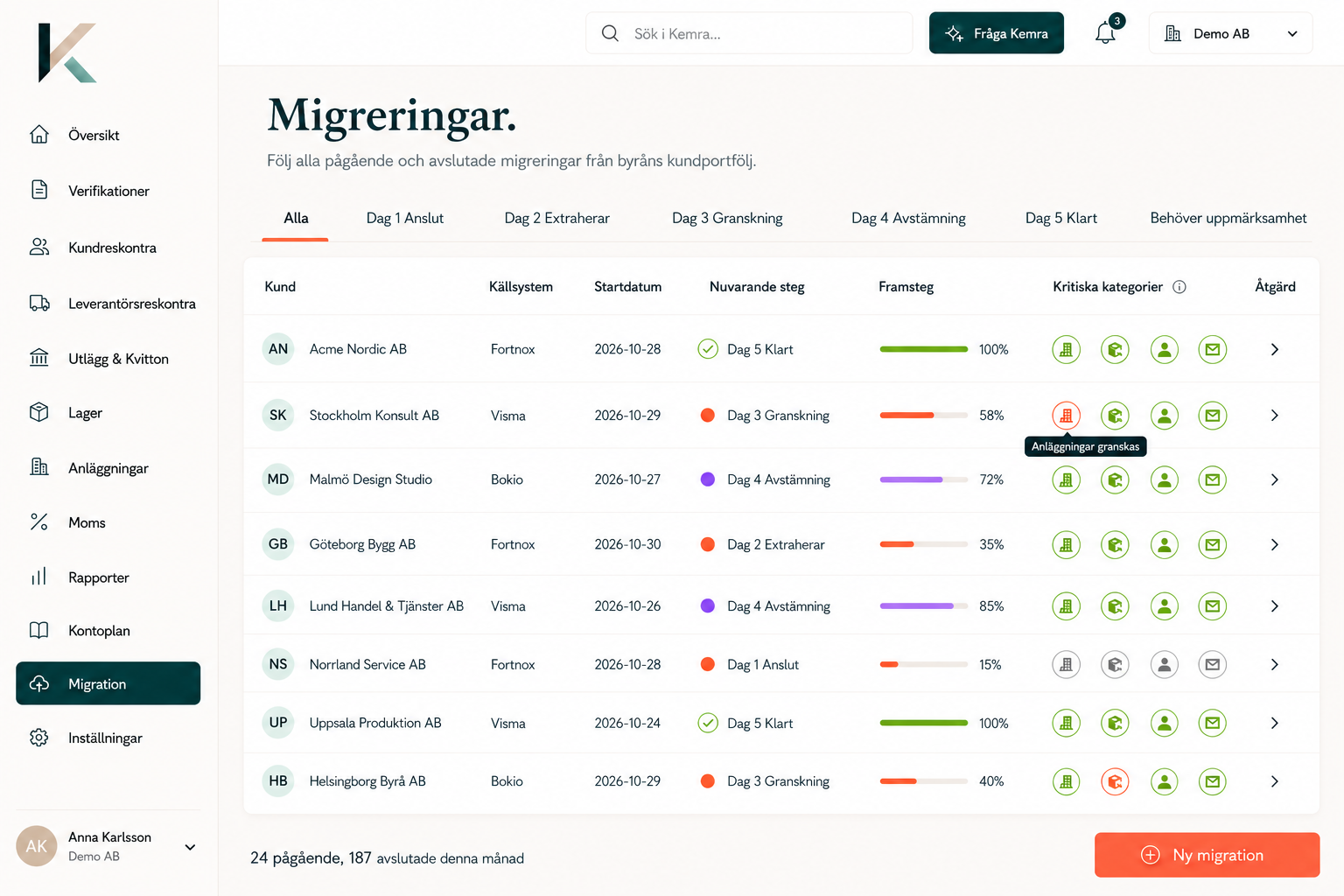Open the Norrland Service AB row chevron
Viewport: 1344px width, 896px height.
1275,665
